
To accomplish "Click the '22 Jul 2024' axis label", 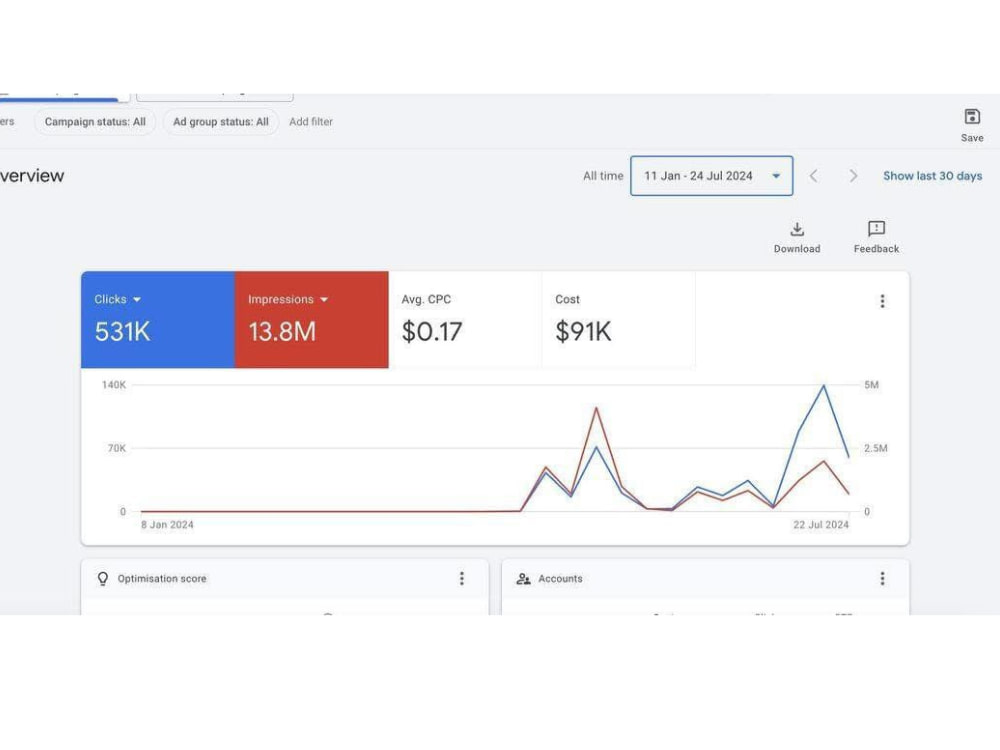I will point(821,525).
